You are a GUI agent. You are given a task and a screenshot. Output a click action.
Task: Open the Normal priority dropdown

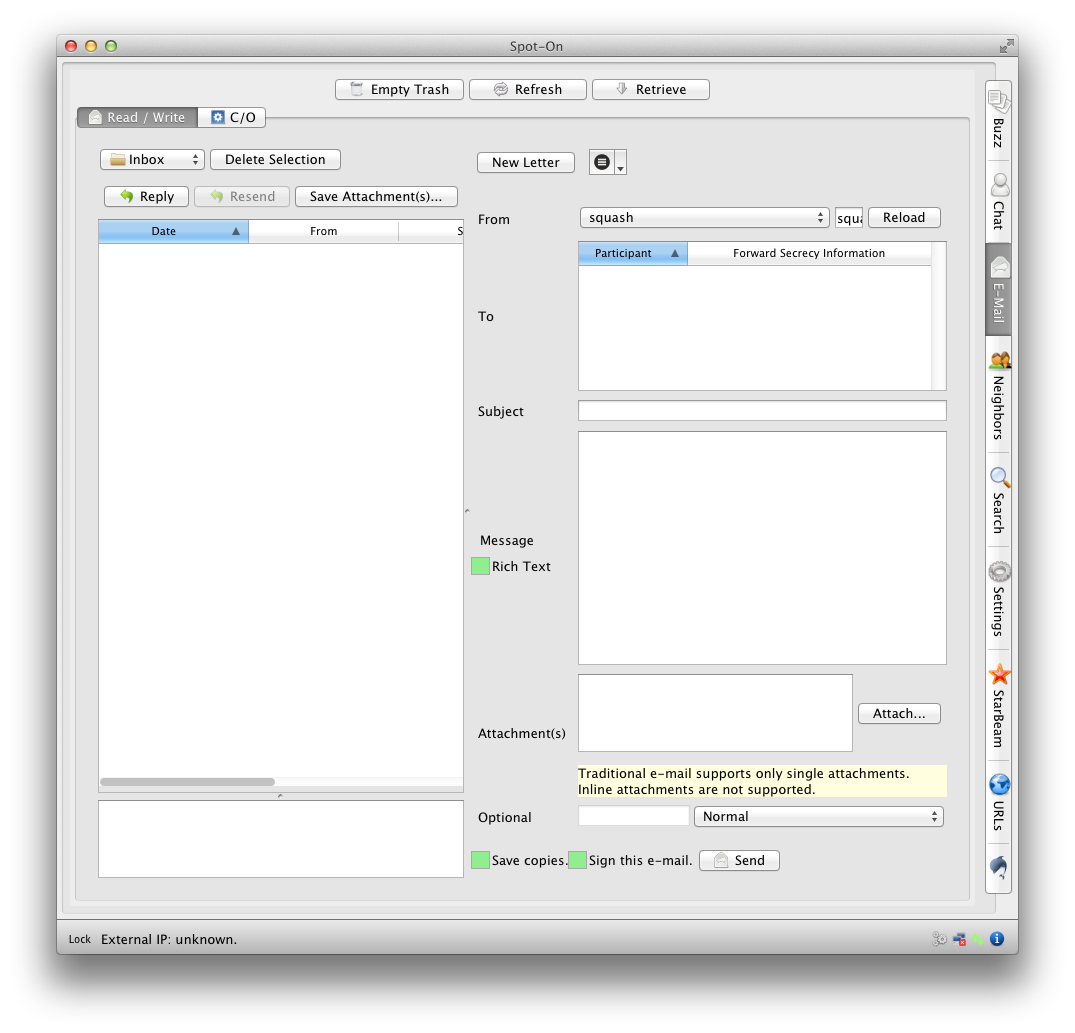coord(818,817)
